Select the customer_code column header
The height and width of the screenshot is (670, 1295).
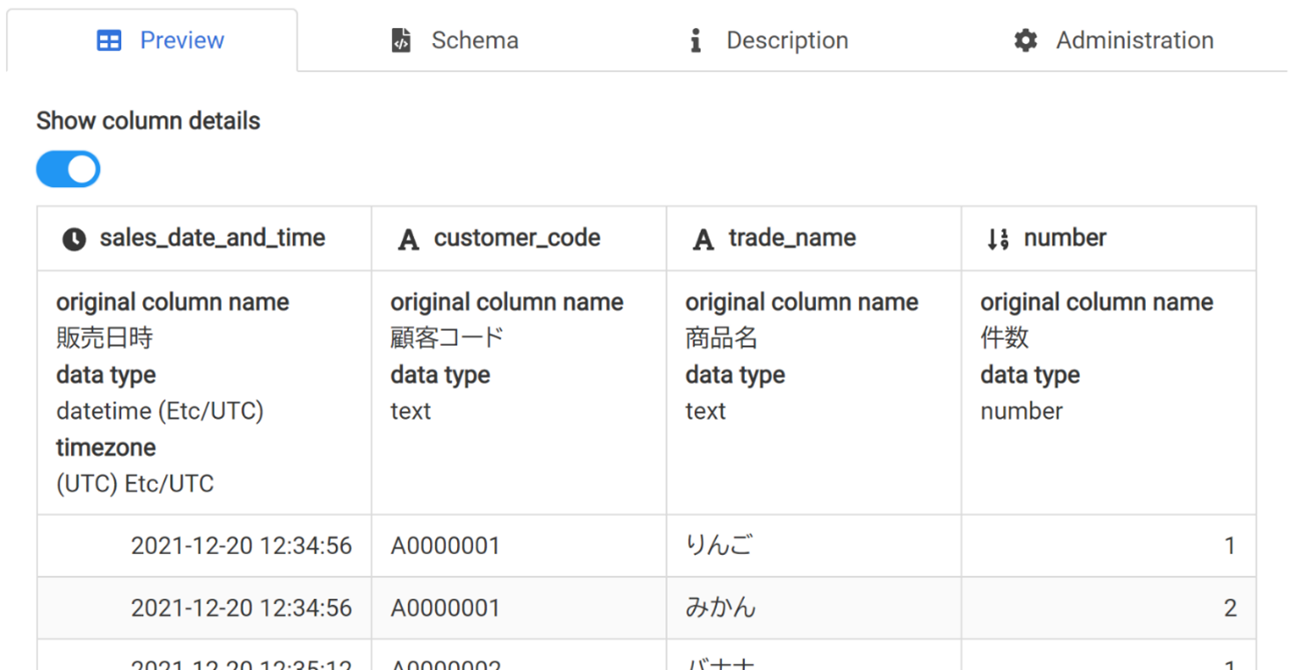517,238
